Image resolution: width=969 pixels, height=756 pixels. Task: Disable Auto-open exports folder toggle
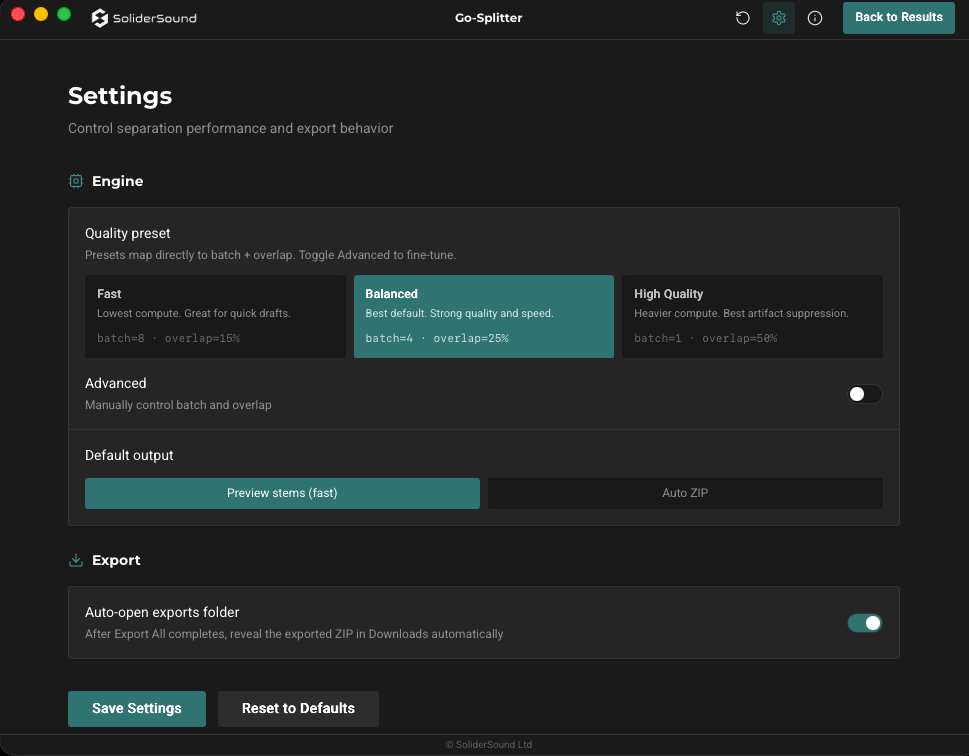(x=864, y=623)
